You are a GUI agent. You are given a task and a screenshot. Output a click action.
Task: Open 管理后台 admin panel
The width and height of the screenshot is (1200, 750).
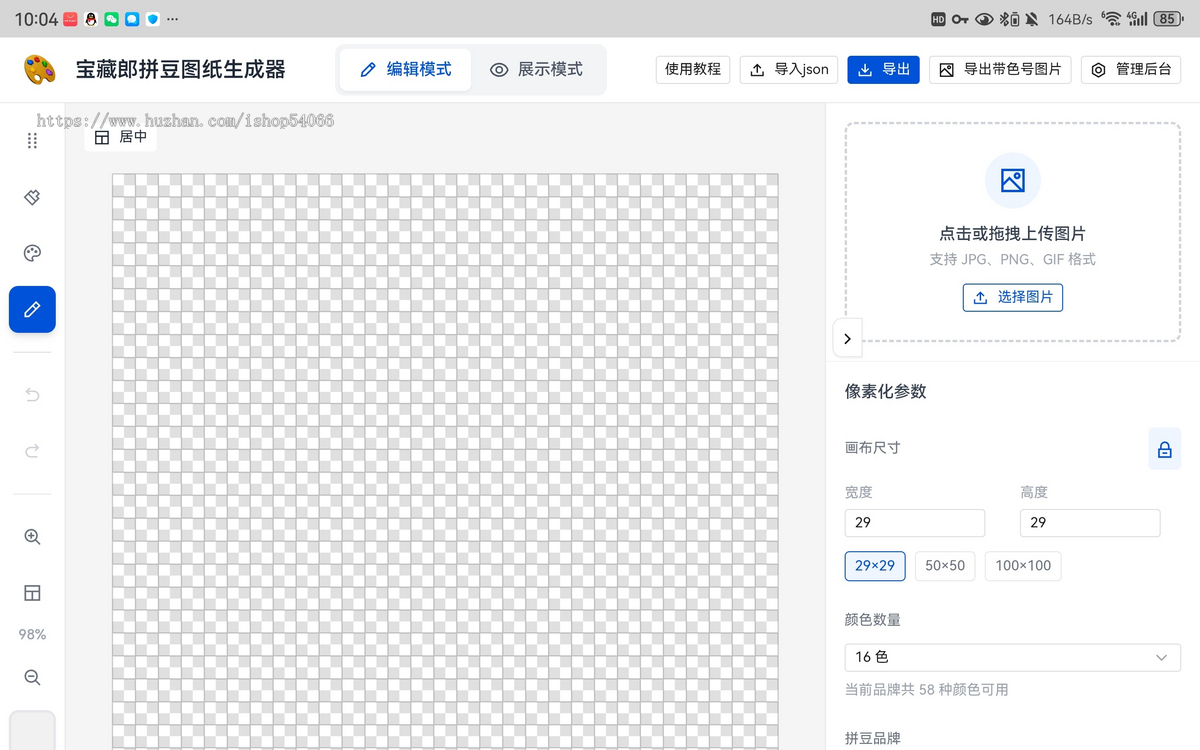1131,69
